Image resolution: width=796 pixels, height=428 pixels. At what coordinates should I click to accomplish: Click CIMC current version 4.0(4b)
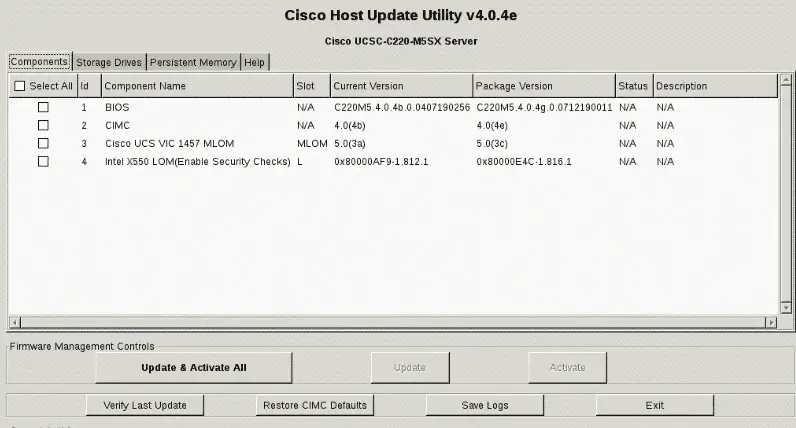pos(350,125)
